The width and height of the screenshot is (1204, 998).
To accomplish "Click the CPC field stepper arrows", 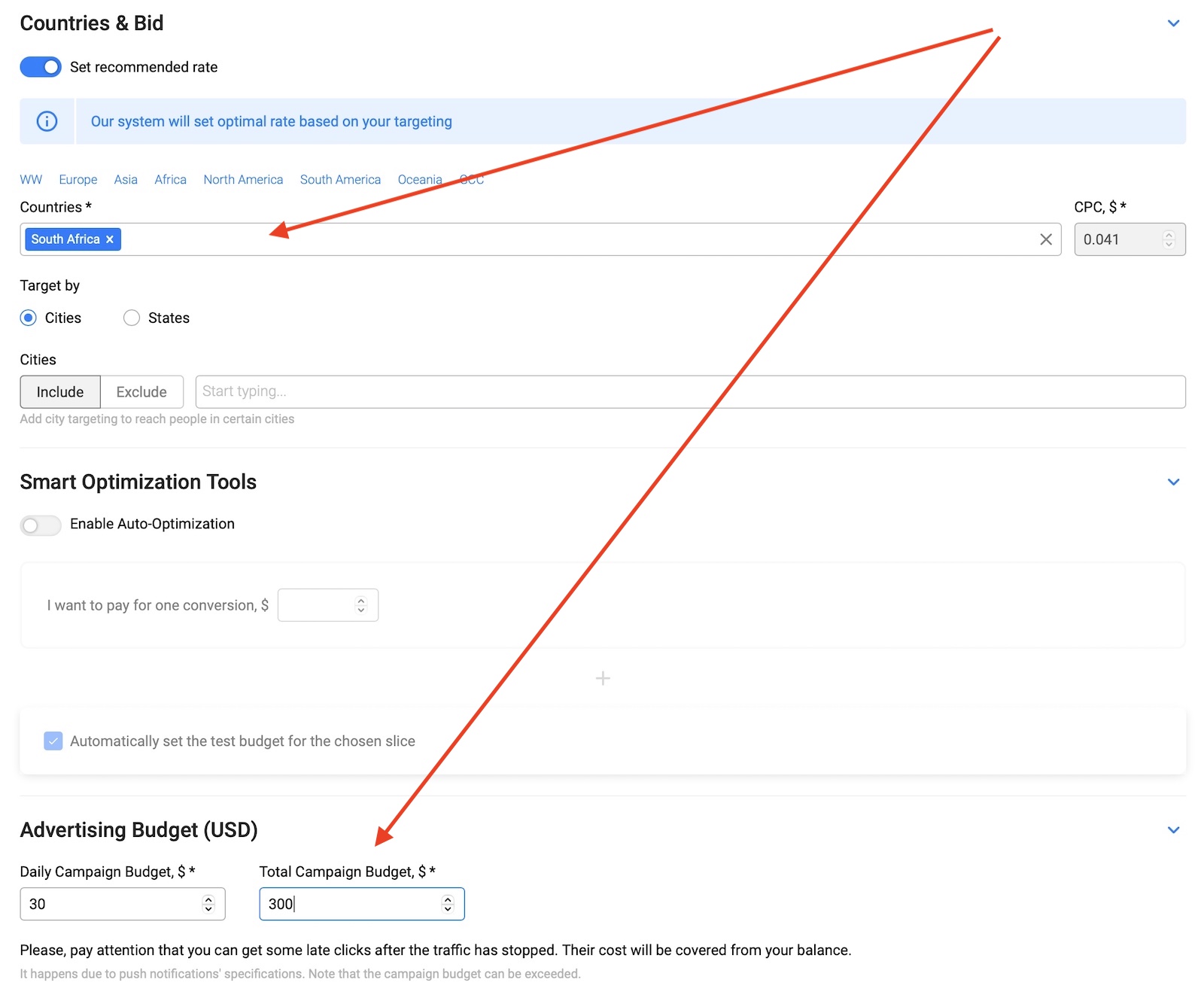I will [x=1168, y=239].
